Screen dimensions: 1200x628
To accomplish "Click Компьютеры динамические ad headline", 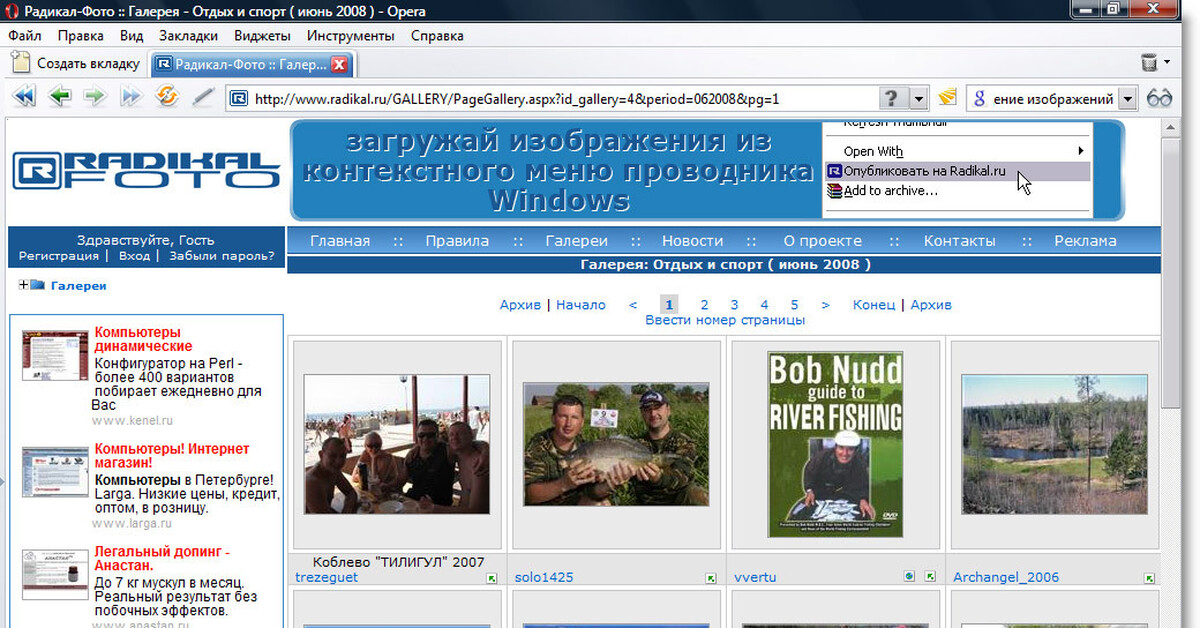I will [x=144, y=340].
